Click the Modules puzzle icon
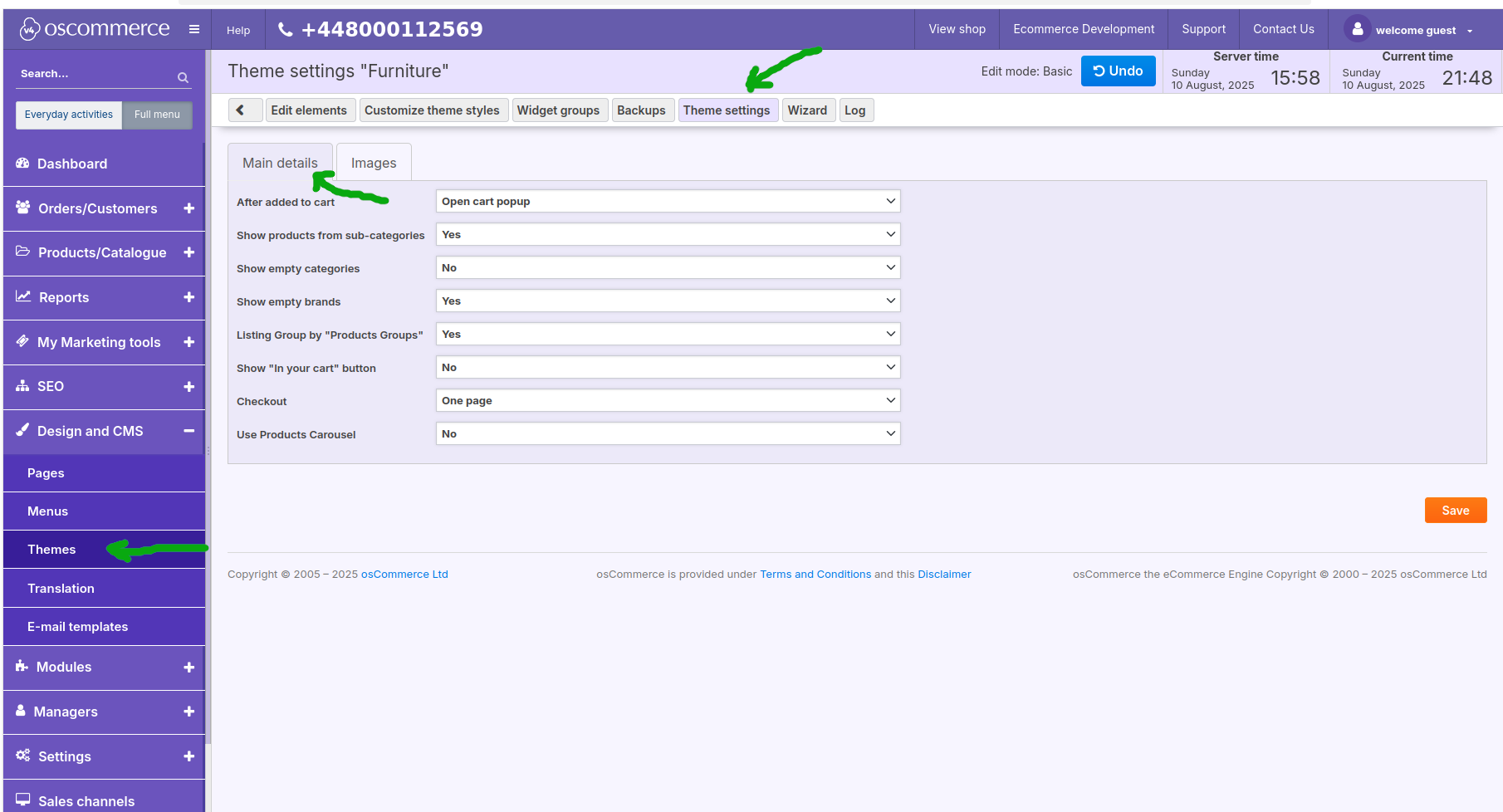 tap(22, 666)
